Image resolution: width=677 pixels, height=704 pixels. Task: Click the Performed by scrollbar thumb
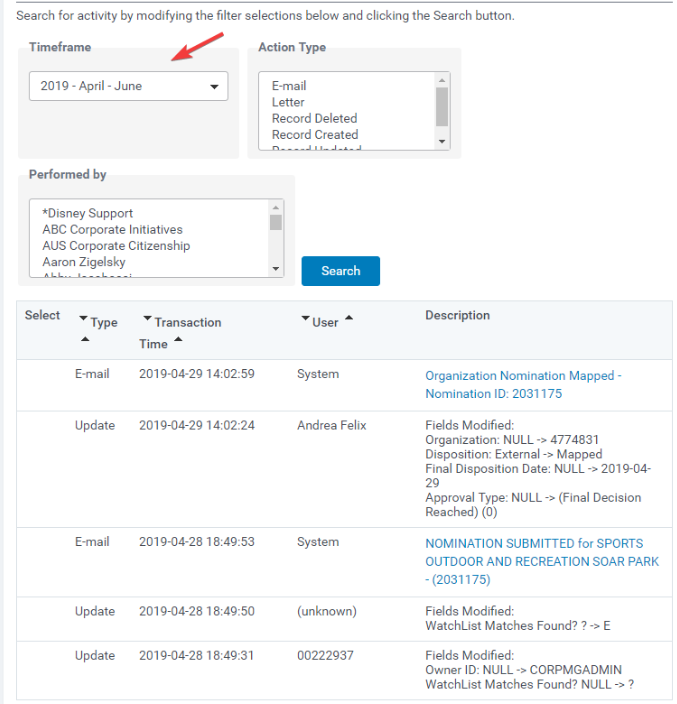[276, 223]
